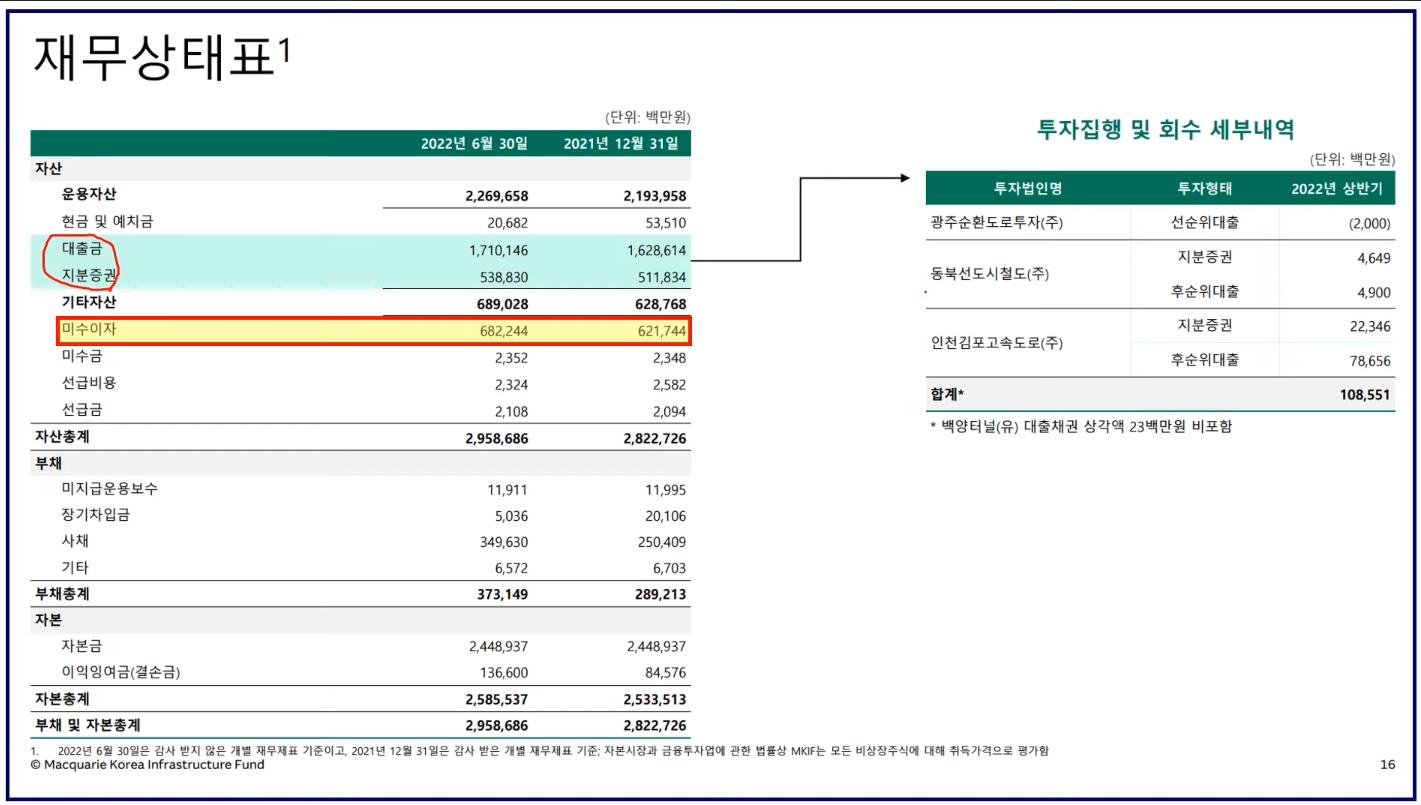Click the row label 이익잉여금(결손금)
The height and width of the screenshot is (805, 1421).
click(x=120, y=672)
